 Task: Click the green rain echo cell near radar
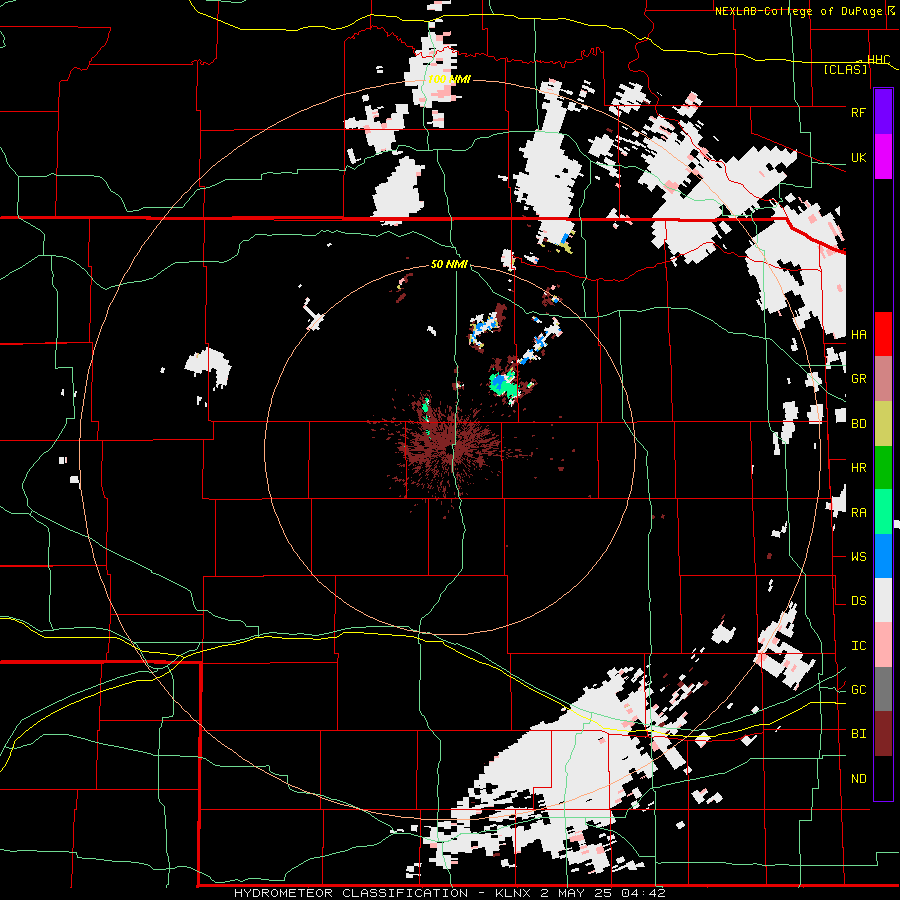(x=503, y=384)
